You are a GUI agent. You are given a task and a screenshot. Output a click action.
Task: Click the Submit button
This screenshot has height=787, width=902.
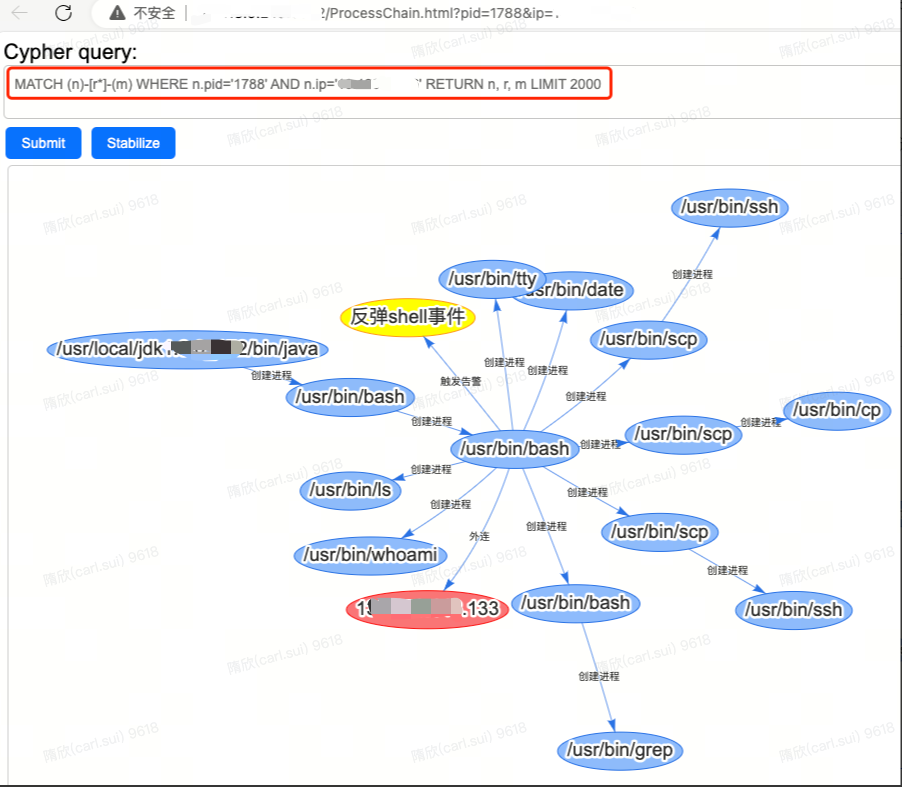(x=43, y=143)
